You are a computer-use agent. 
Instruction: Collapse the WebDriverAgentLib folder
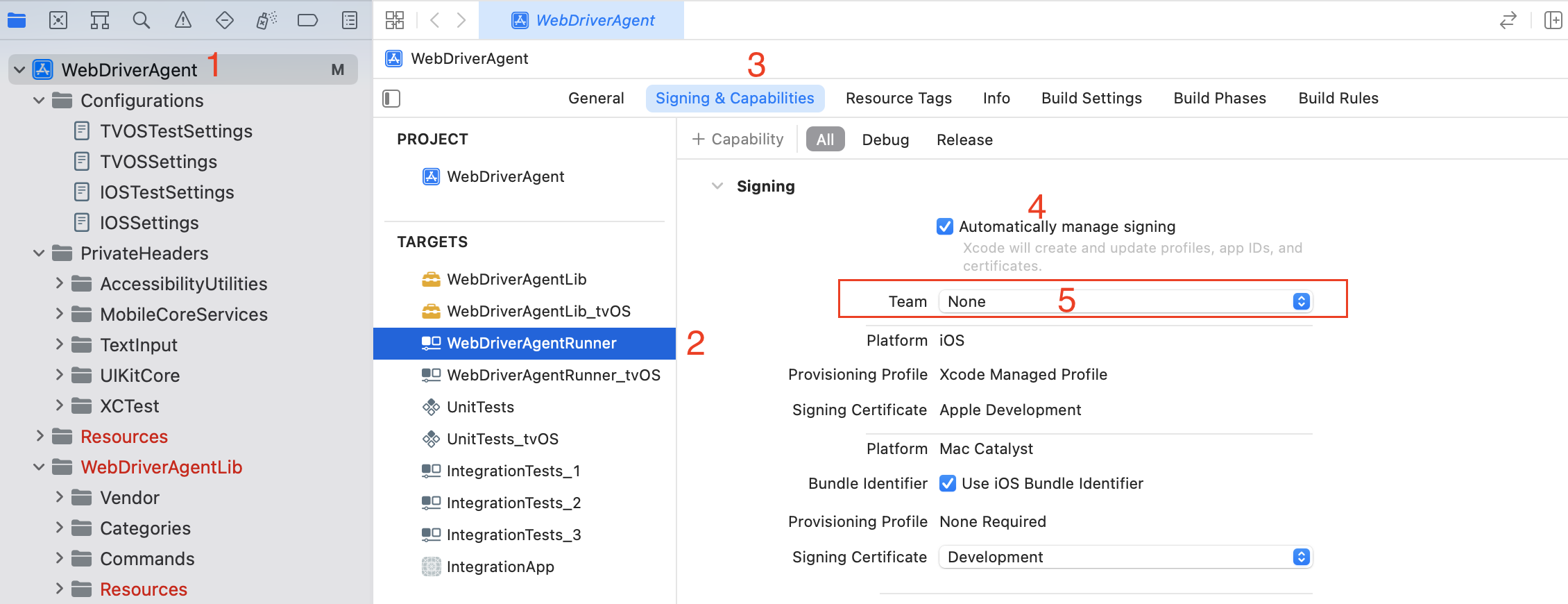point(39,467)
